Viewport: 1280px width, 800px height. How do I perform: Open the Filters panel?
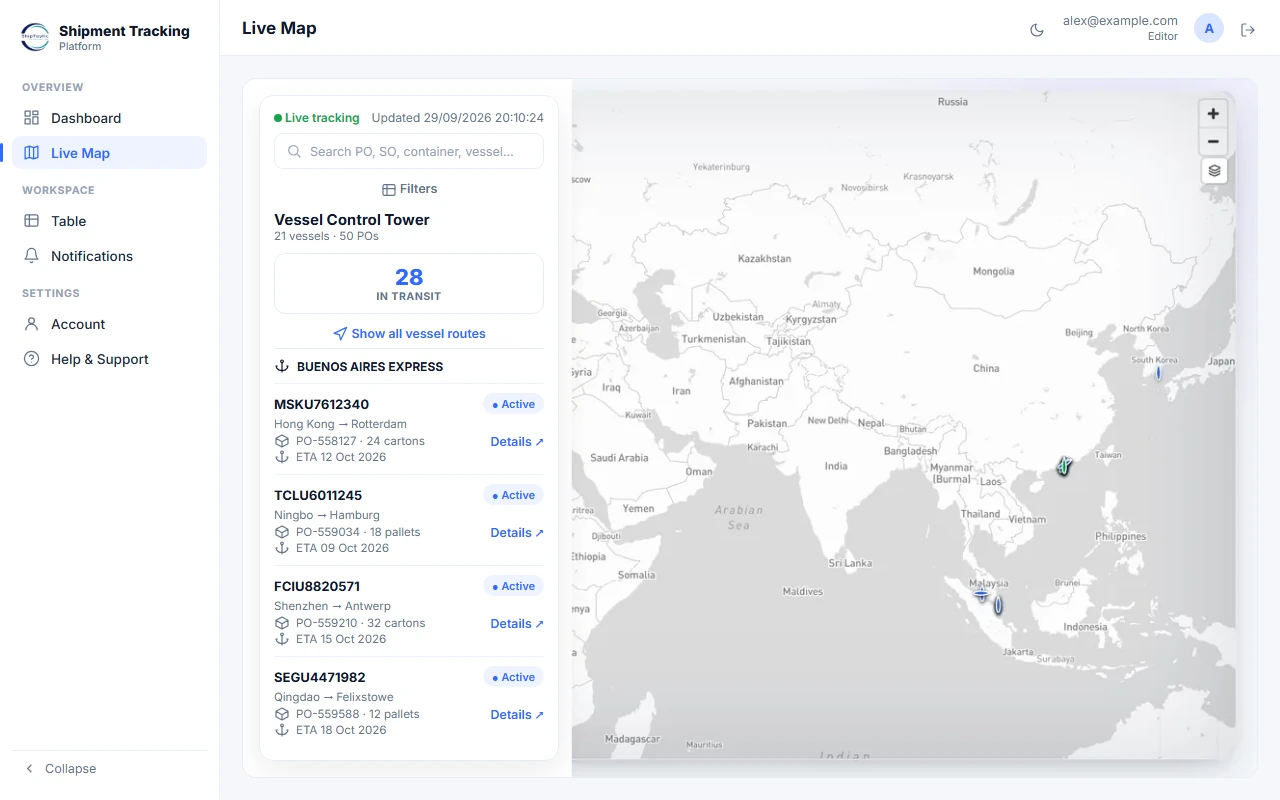click(x=409, y=189)
